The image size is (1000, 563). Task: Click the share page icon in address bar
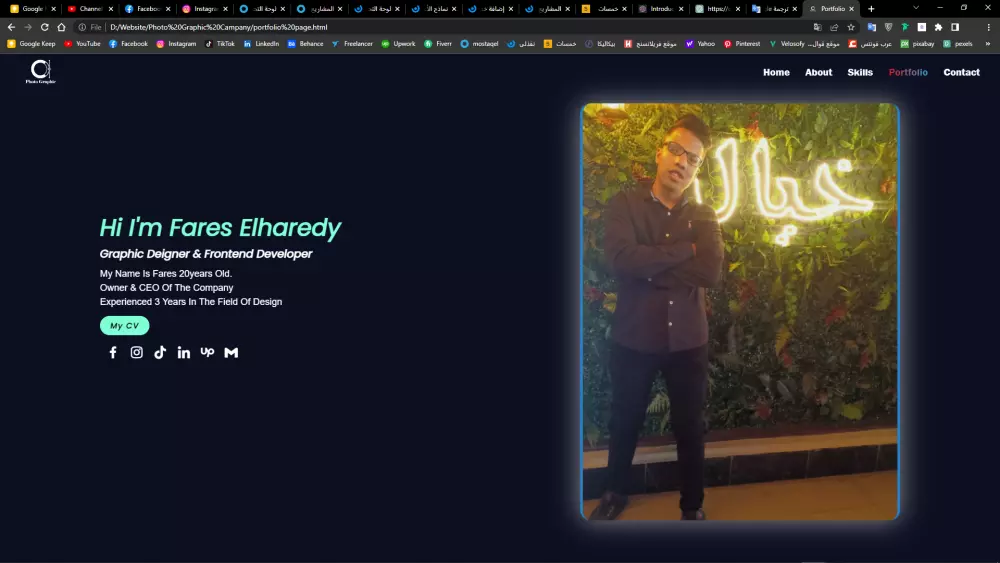click(834, 27)
